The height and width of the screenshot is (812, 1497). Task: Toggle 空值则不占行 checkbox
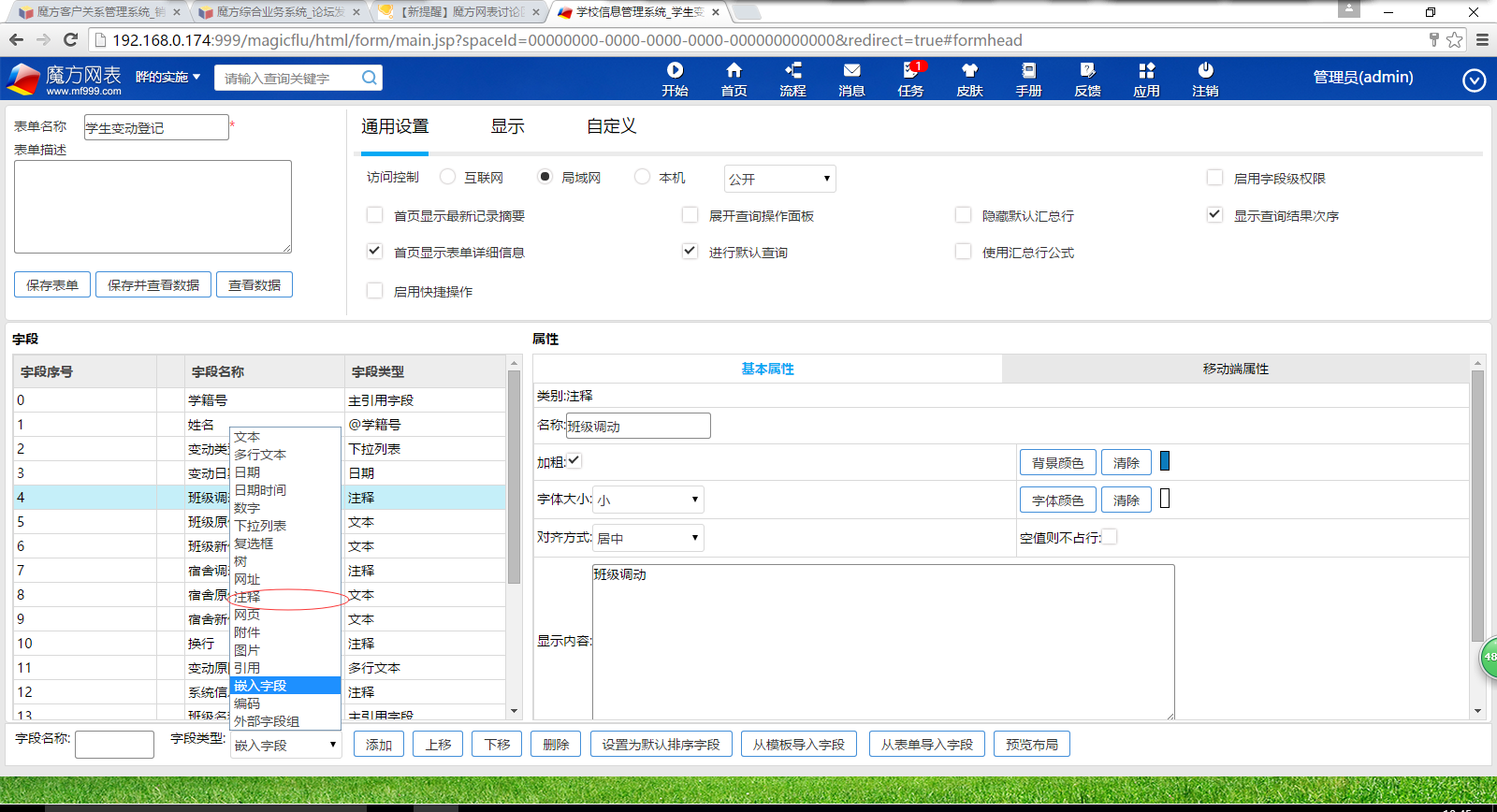(x=1109, y=536)
